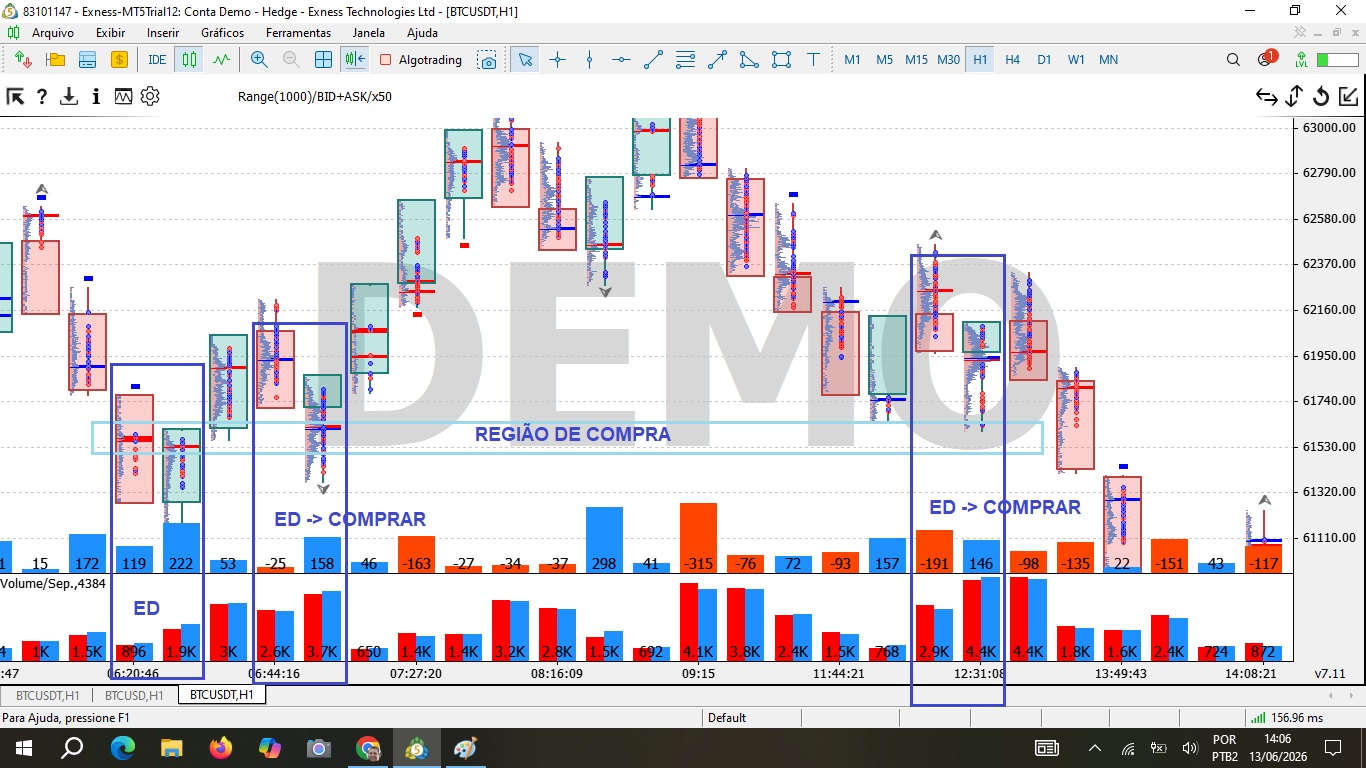1366x768 pixels.
Task: Open Windows Start menu
Action: pos(23,748)
